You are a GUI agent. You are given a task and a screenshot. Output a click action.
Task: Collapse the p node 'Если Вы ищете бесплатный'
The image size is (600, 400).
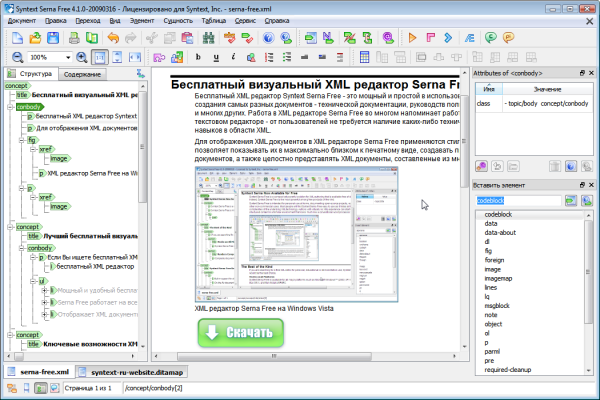click(x=33, y=257)
